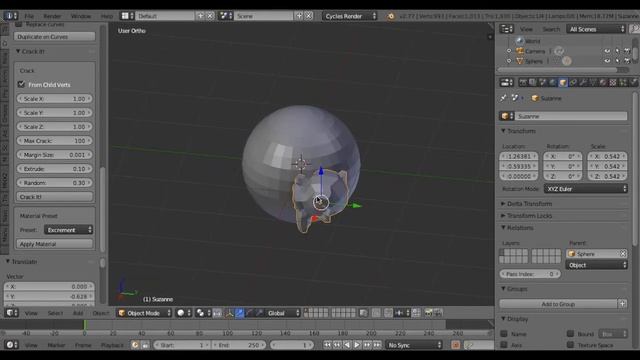Open Particles properties tab icon

623,82
